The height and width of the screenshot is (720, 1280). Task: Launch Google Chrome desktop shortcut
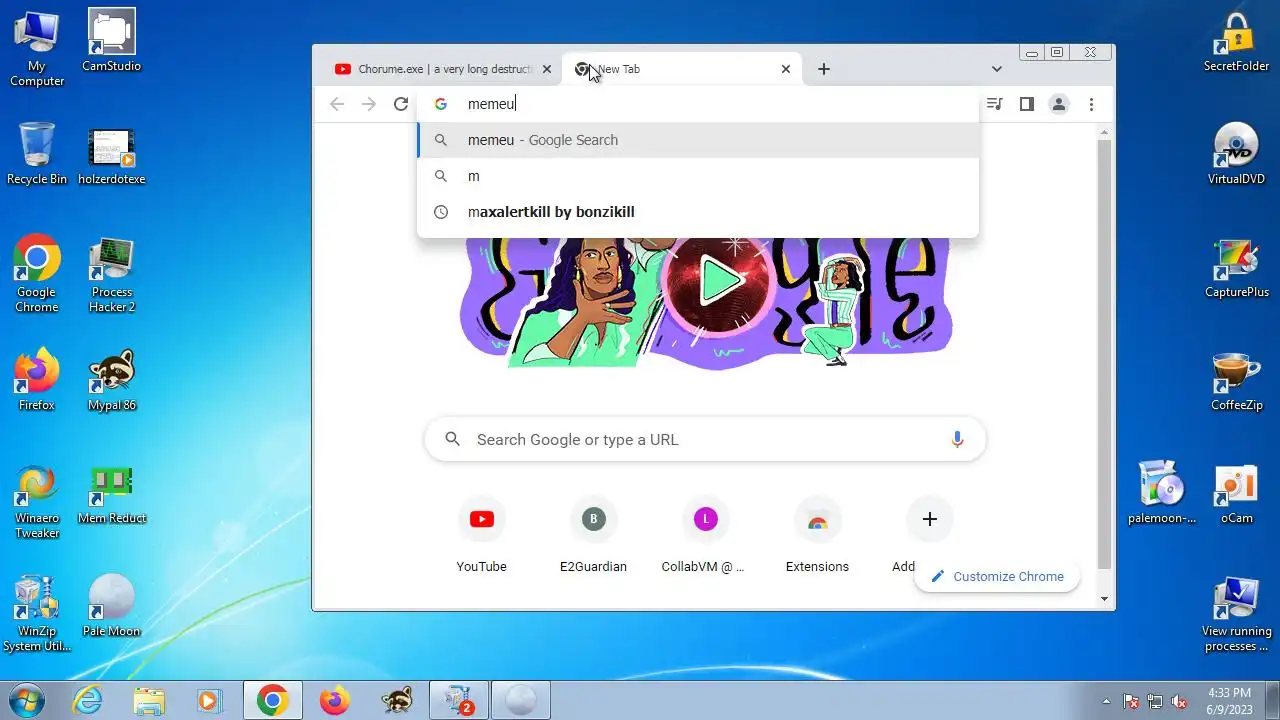pyautogui.click(x=37, y=275)
